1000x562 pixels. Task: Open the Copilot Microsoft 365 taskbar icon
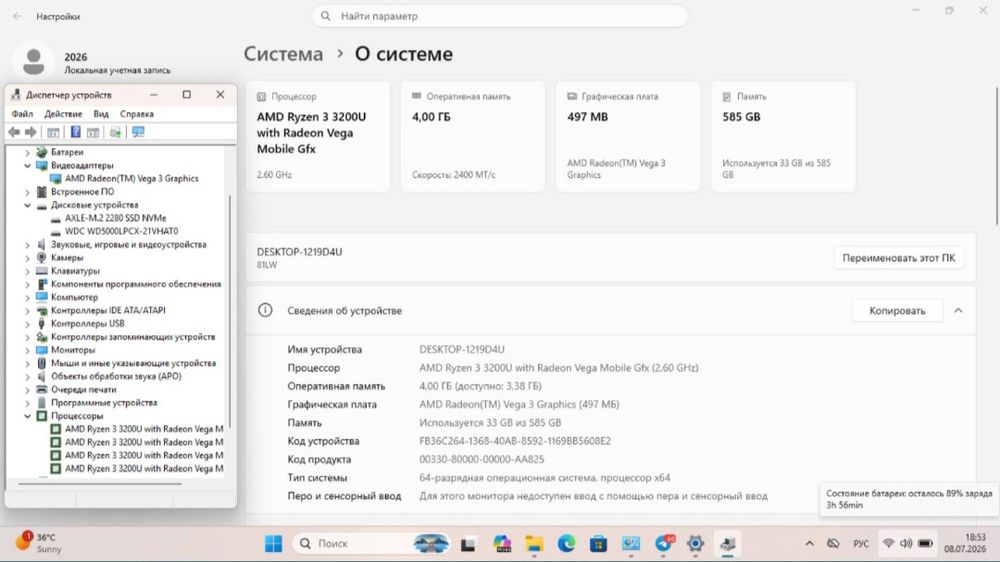pyautogui.click(x=502, y=544)
